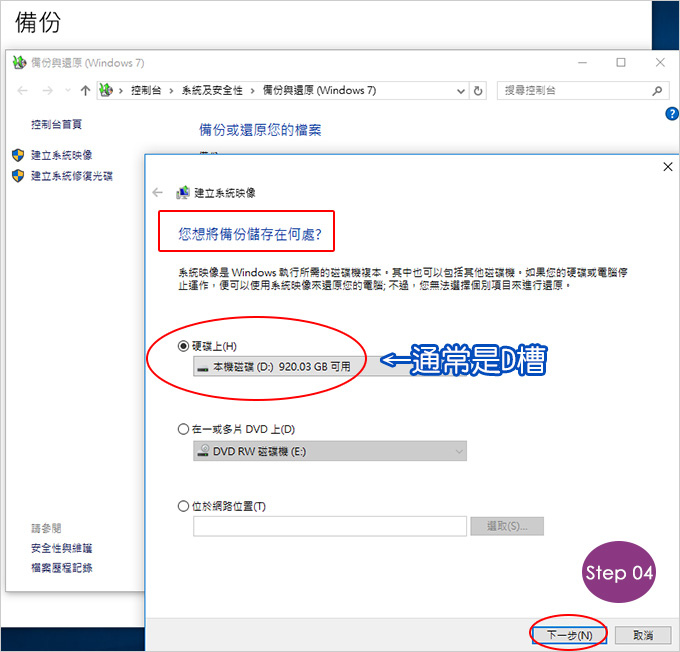Viewport: 680px width, 652px height.
Task: Click the back arrow in the Control Panel window
Action: (23, 91)
